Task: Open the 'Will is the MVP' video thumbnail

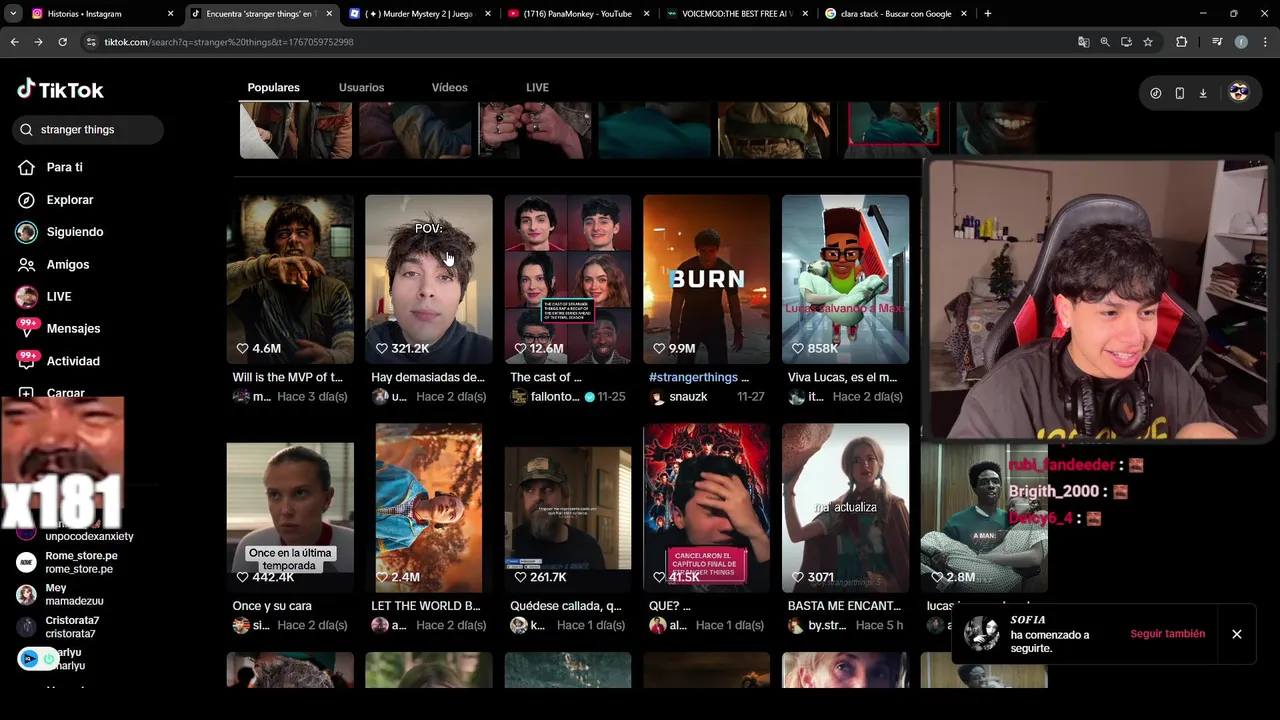Action: pyautogui.click(x=290, y=279)
